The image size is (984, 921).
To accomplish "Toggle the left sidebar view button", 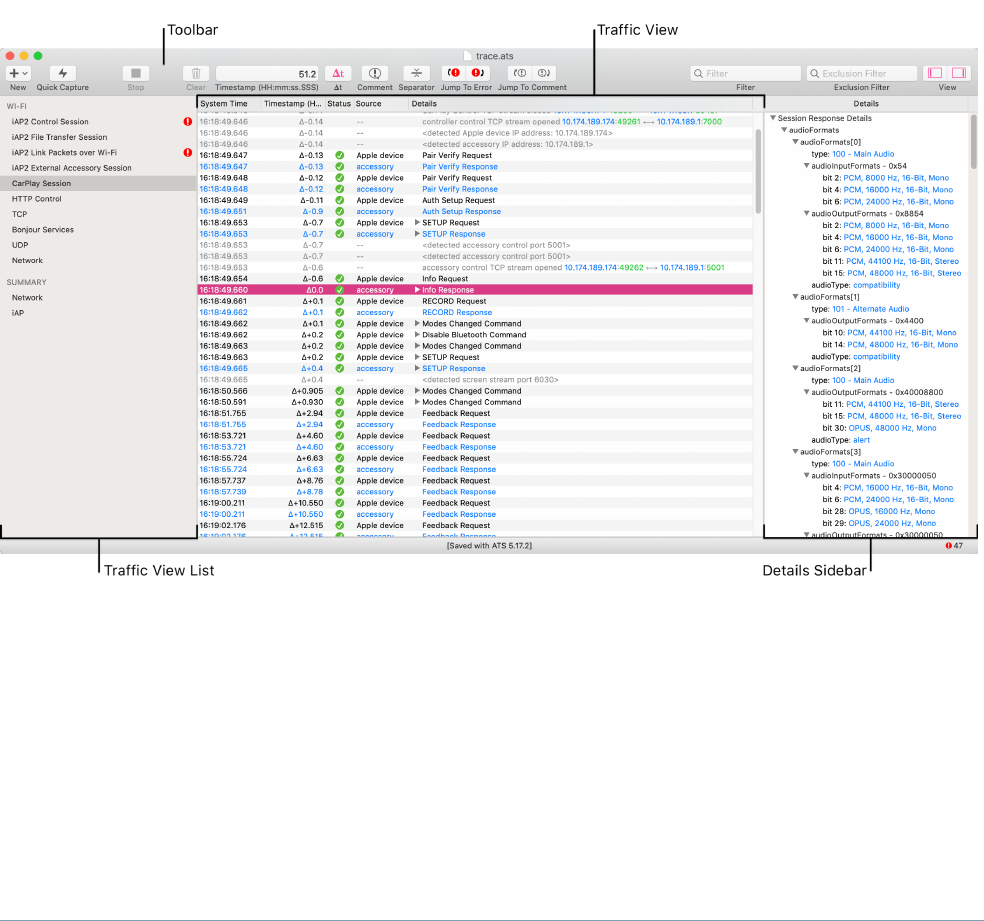I will [935, 73].
